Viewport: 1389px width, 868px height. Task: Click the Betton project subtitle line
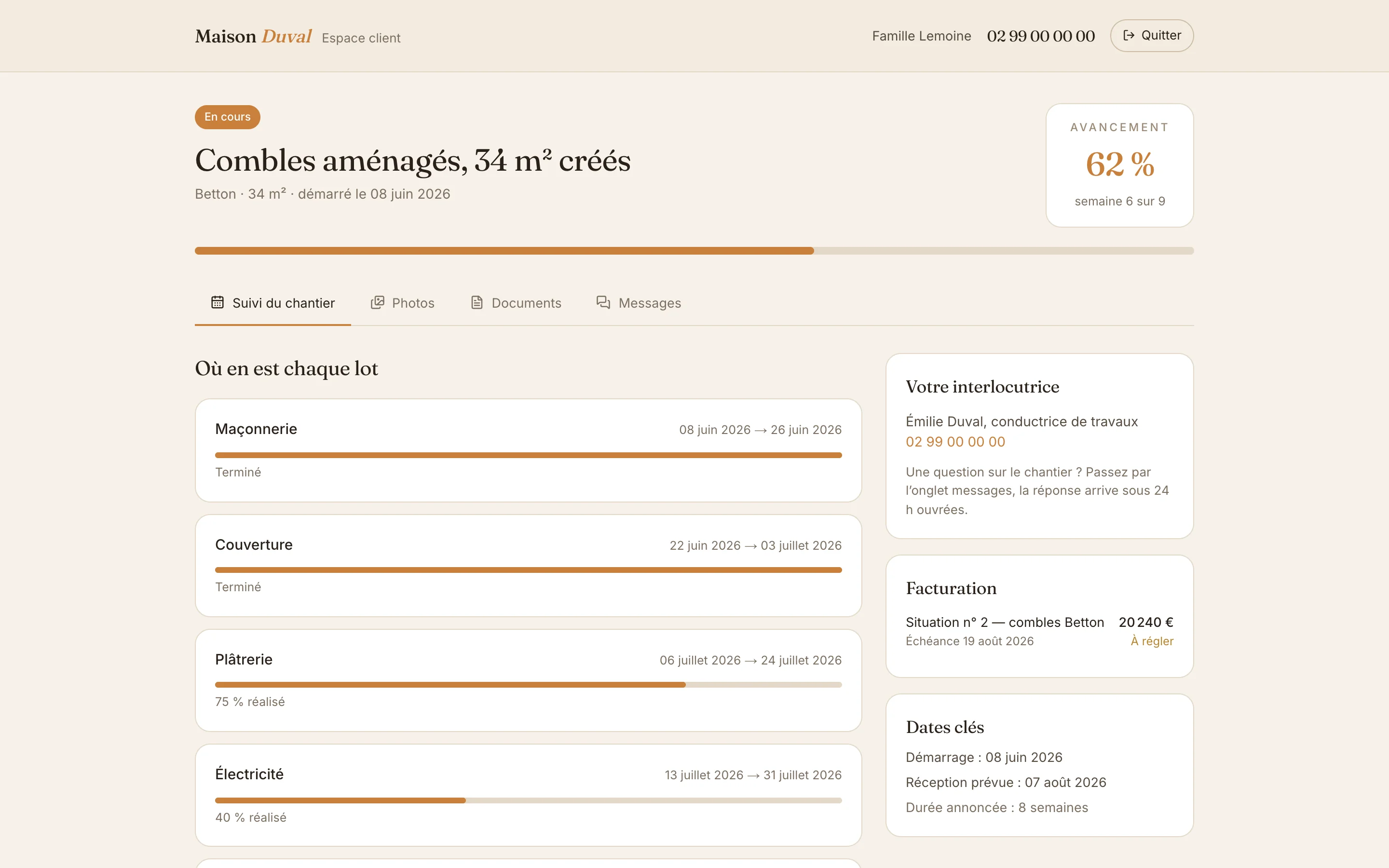pyautogui.click(x=323, y=194)
